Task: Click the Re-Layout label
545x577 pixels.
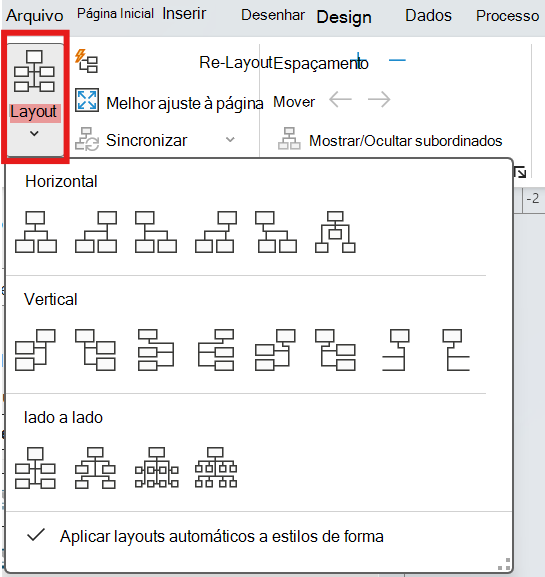Action: [x=236, y=63]
